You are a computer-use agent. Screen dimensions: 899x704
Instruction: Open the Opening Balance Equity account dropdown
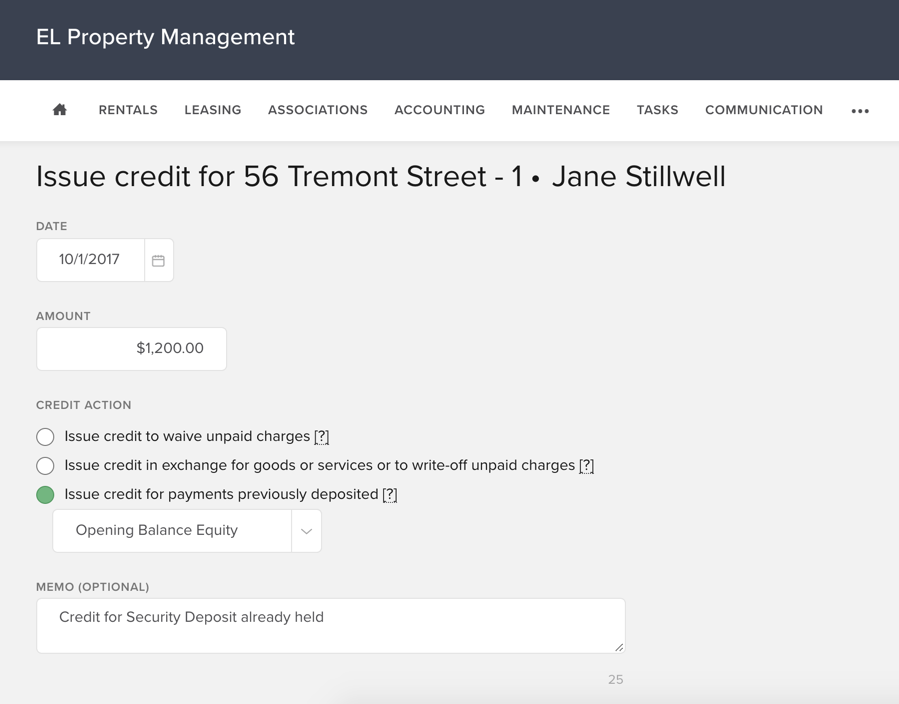(307, 530)
